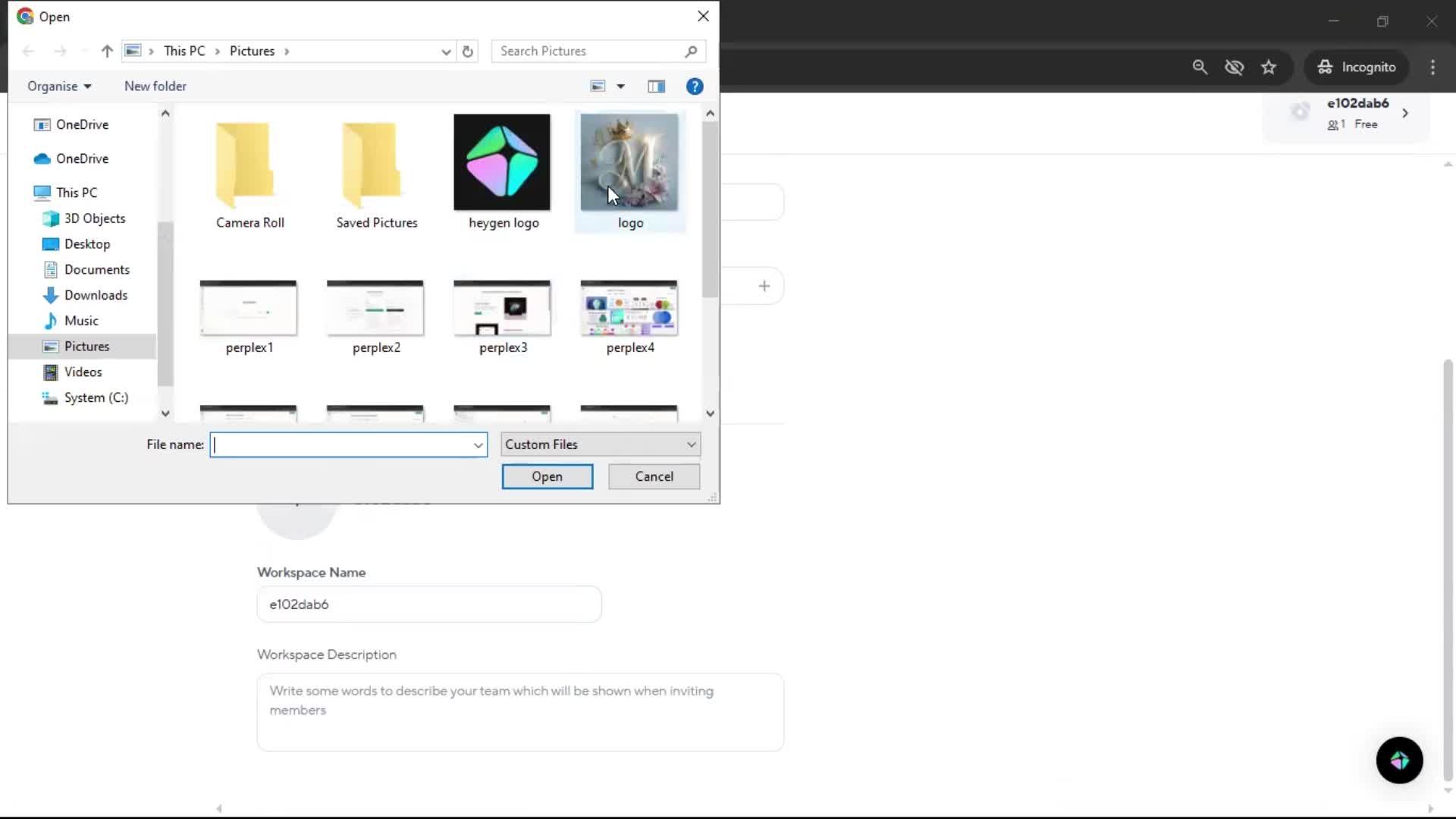The height and width of the screenshot is (819, 1456).
Task: Click the search magnifier in Search Pictures
Action: [690, 52]
